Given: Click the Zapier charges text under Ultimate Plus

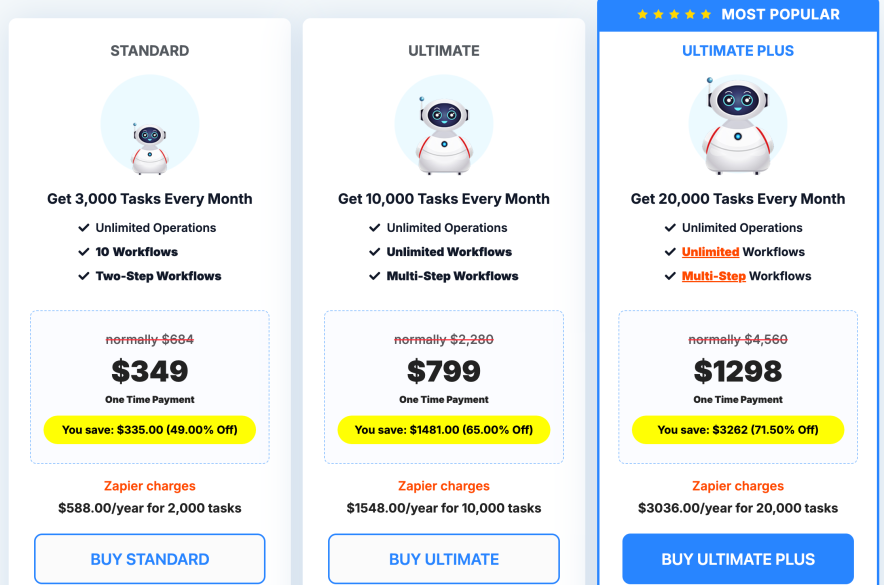Looking at the screenshot, I should click(737, 486).
